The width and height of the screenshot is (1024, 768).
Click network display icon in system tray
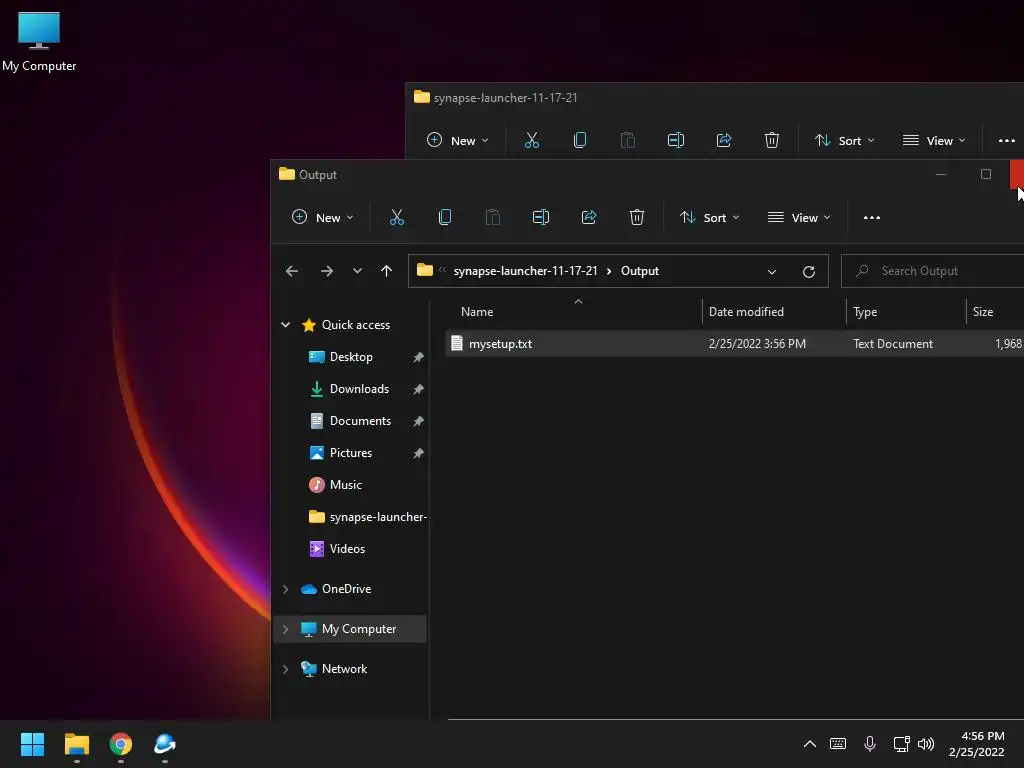(901, 744)
